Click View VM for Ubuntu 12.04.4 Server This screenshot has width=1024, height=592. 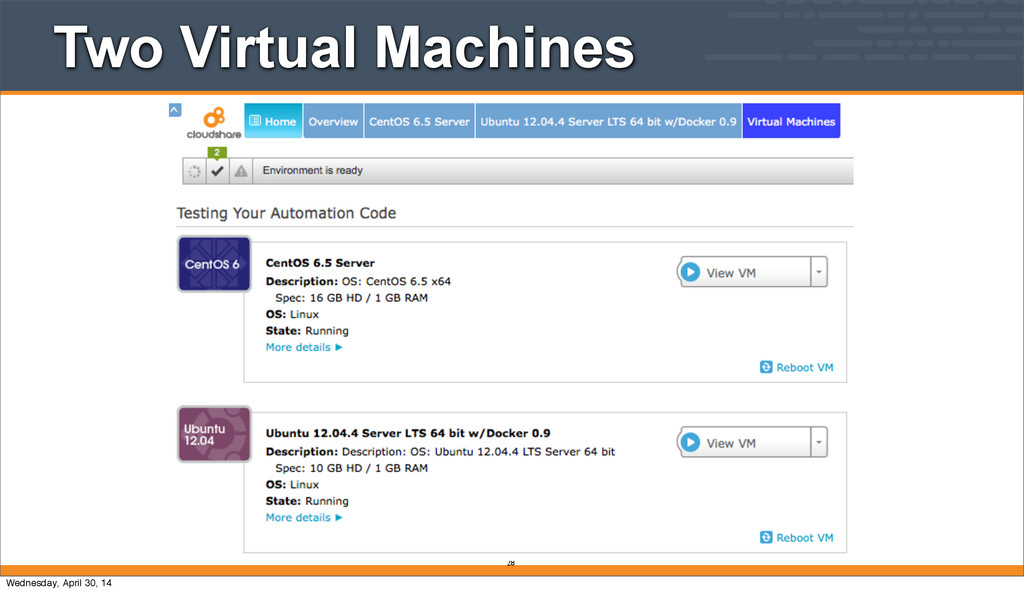click(744, 443)
